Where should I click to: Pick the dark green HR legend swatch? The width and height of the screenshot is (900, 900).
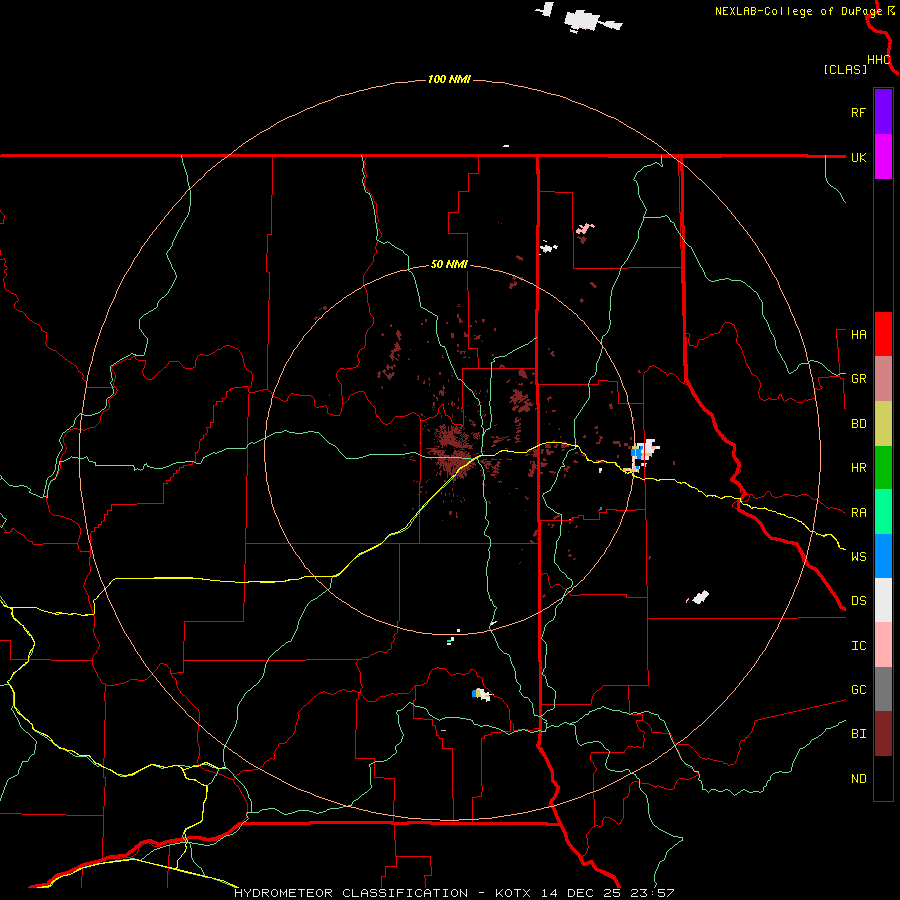point(883,468)
